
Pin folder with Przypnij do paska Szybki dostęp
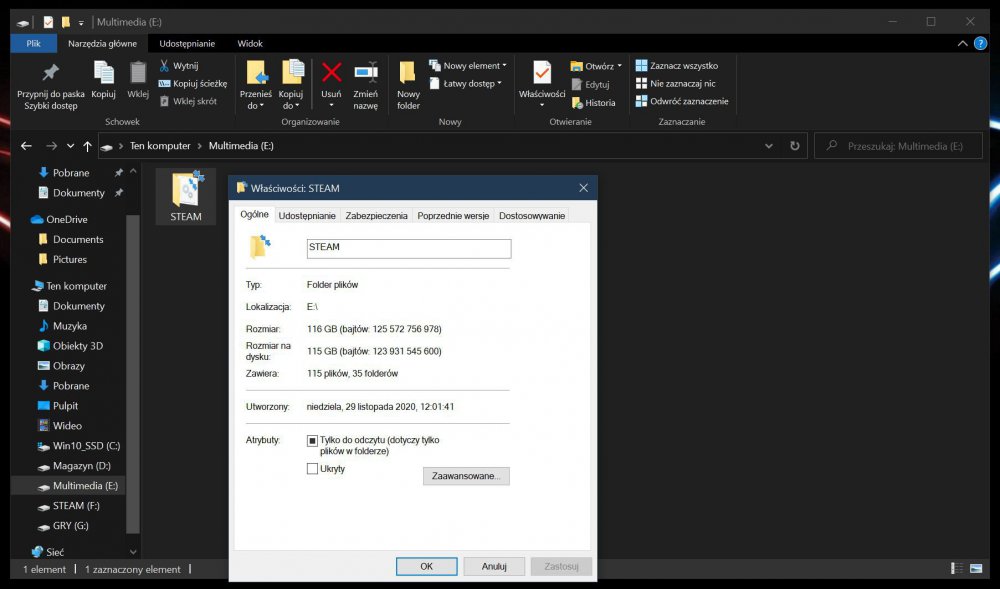click(50, 73)
